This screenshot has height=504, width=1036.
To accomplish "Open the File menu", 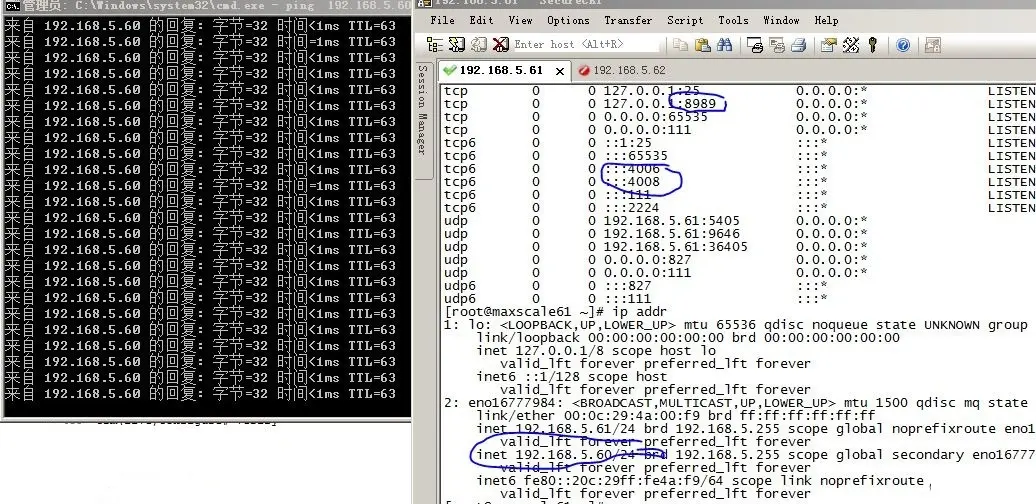I will (442, 20).
